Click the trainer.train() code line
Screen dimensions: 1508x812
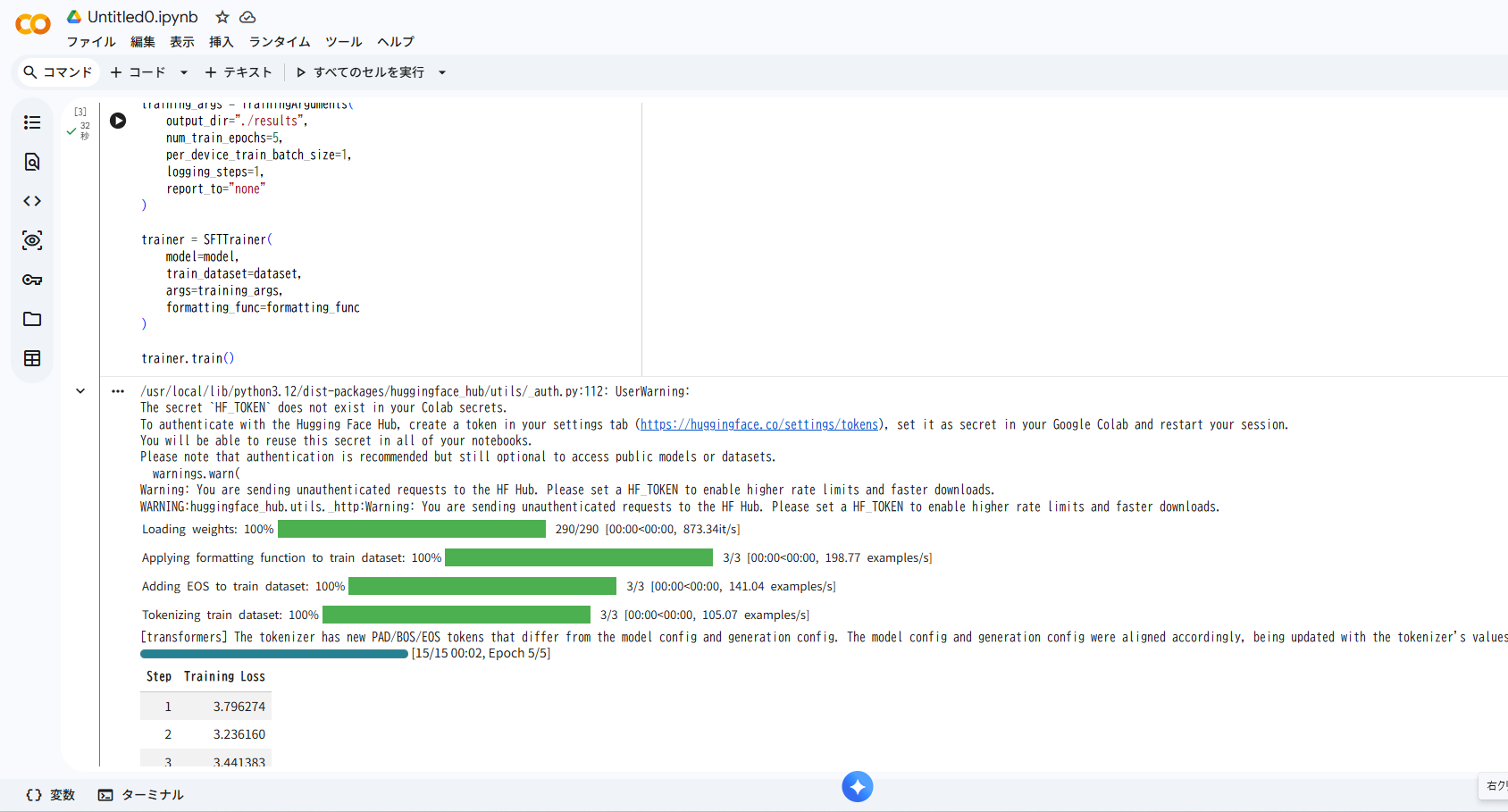(x=188, y=358)
